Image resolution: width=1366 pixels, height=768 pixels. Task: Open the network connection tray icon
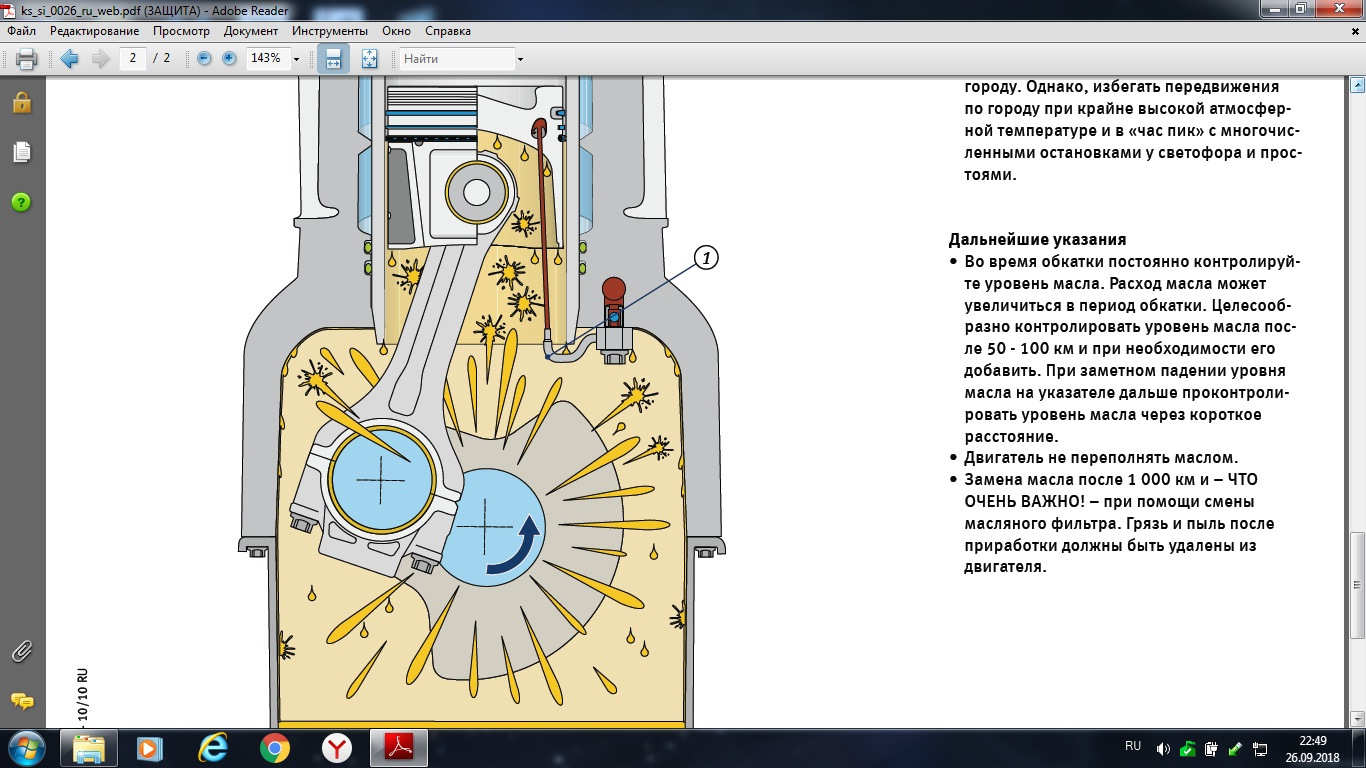(1259, 748)
